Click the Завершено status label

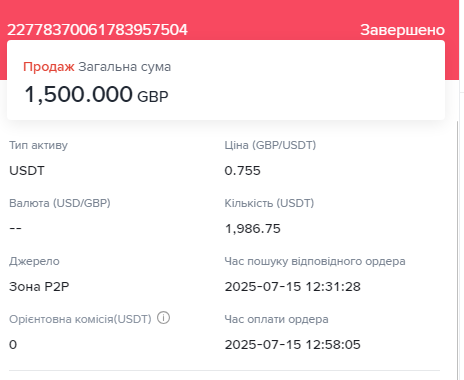(x=402, y=30)
